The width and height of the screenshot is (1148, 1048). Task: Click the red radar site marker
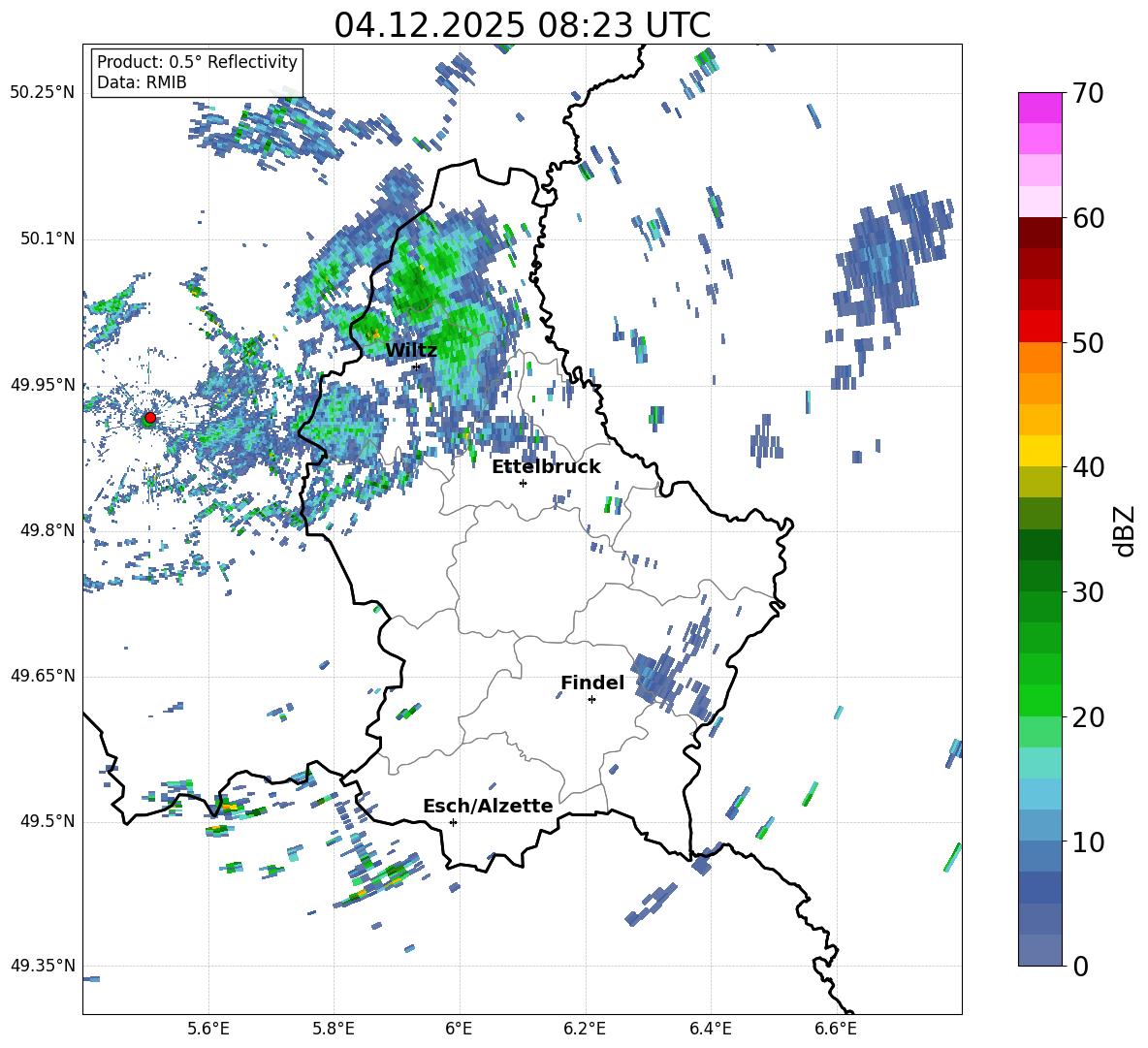click(x=150, y=418)
